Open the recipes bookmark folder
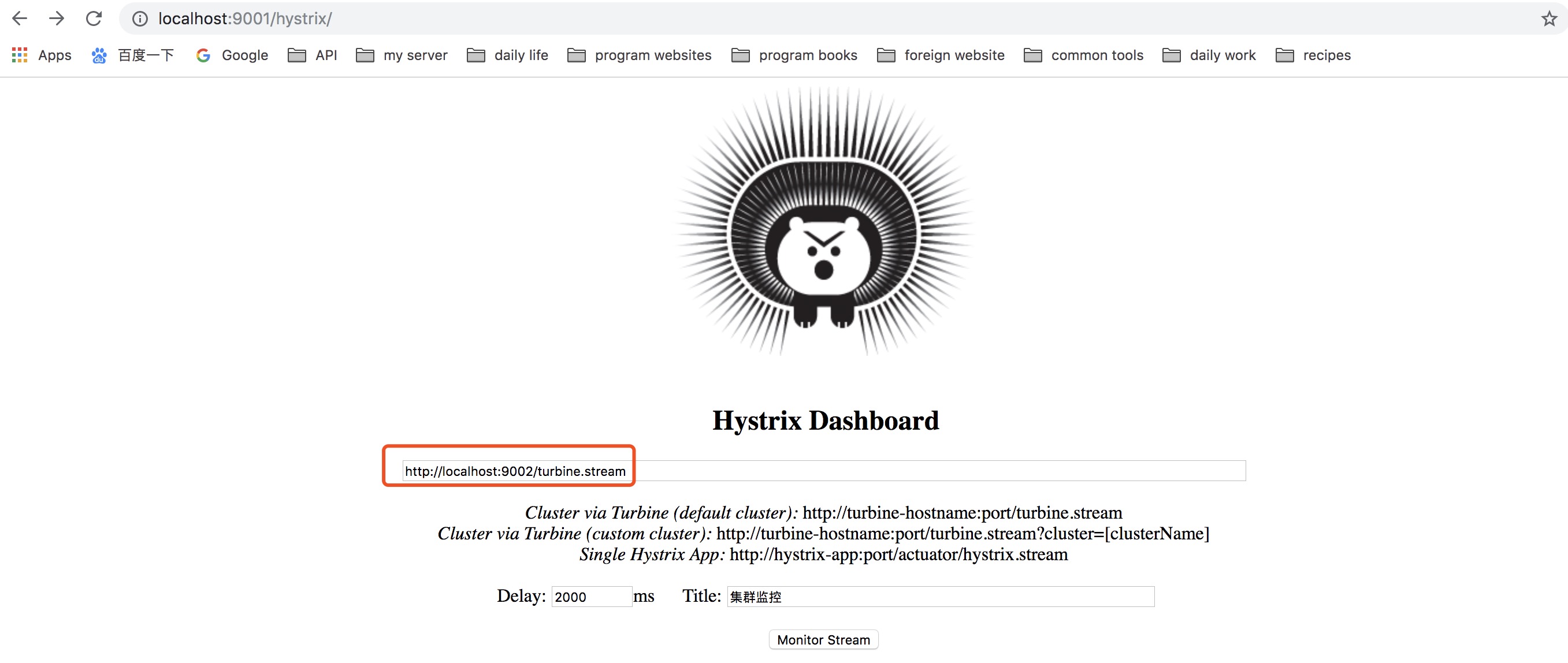The width and height of the screenshot is (1568, 663). tap(1313, 55)
